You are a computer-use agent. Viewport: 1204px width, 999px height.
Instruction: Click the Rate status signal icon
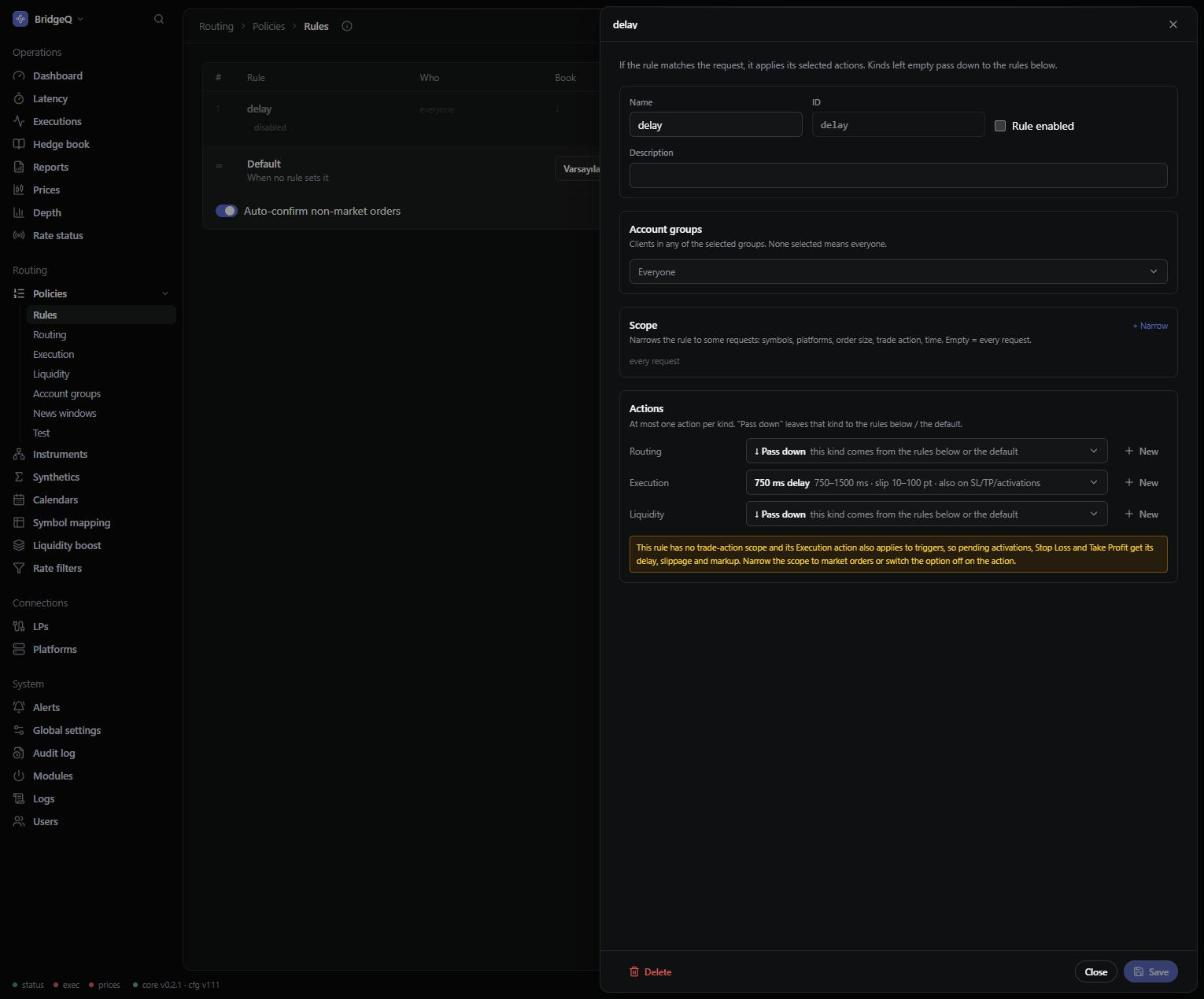click(x=19, y=236)
